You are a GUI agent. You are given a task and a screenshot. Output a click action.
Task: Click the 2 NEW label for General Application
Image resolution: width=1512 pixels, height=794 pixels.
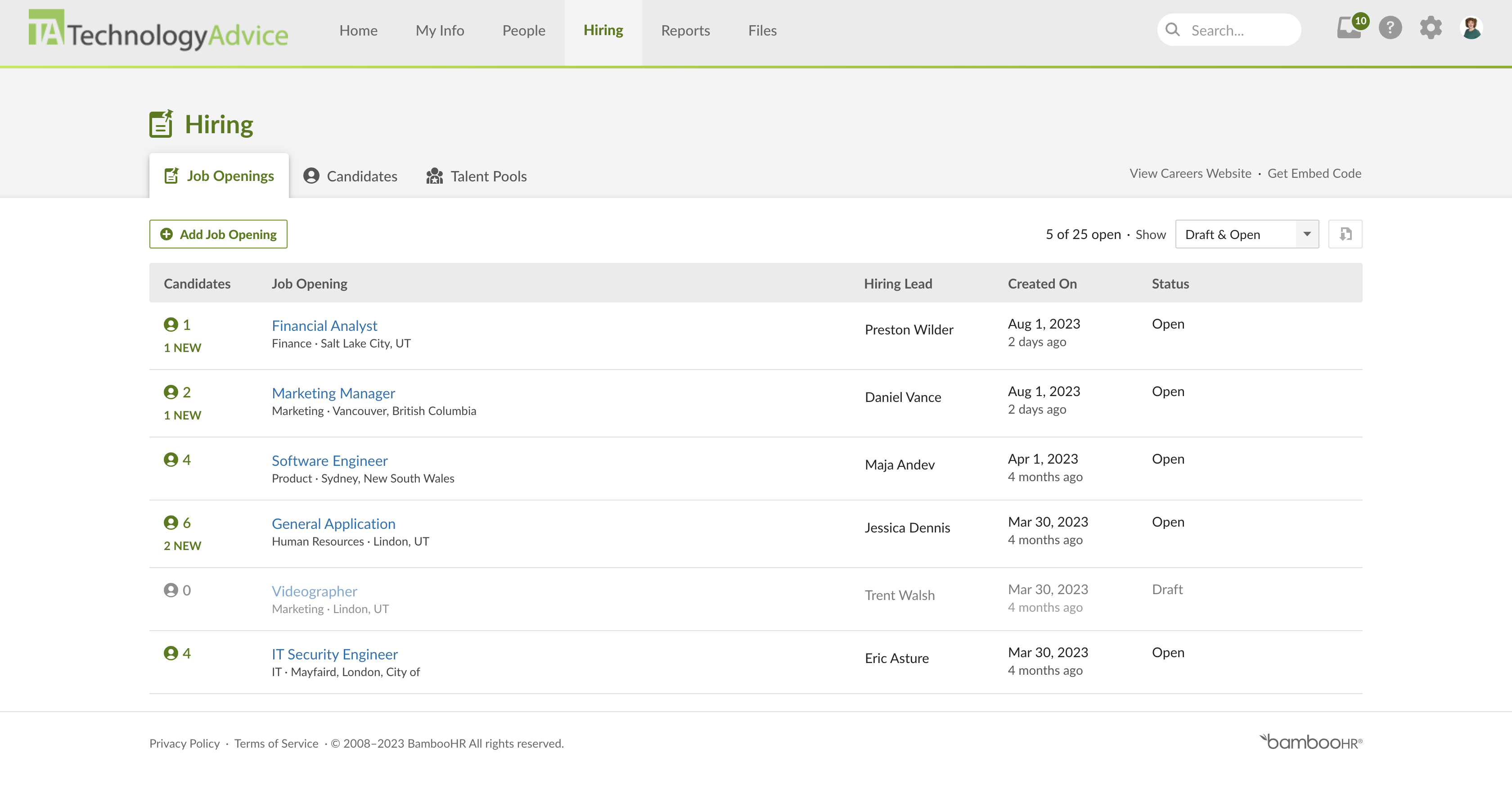click(x=183, y=546)
